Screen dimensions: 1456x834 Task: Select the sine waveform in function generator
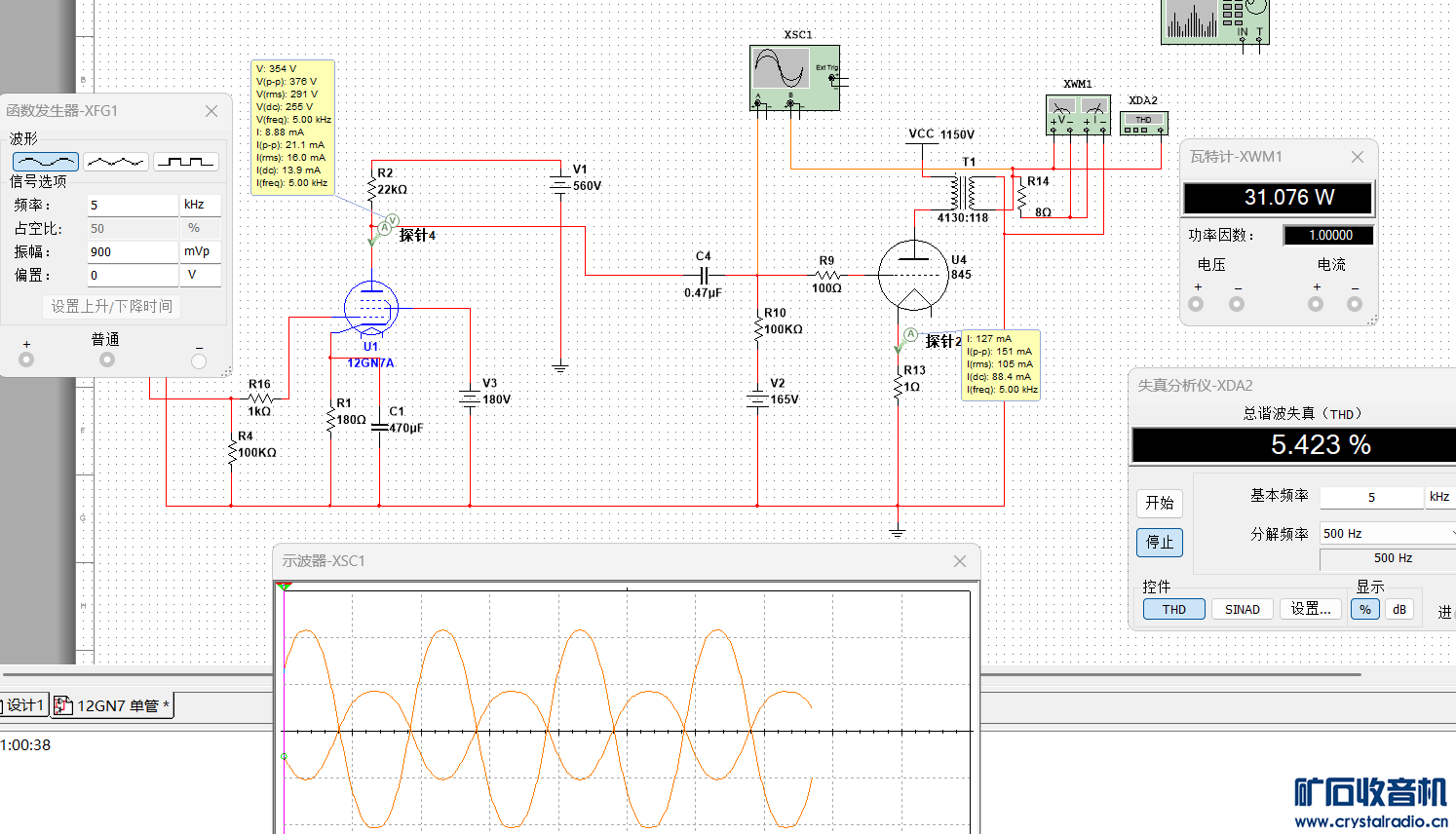pos(46,161)
